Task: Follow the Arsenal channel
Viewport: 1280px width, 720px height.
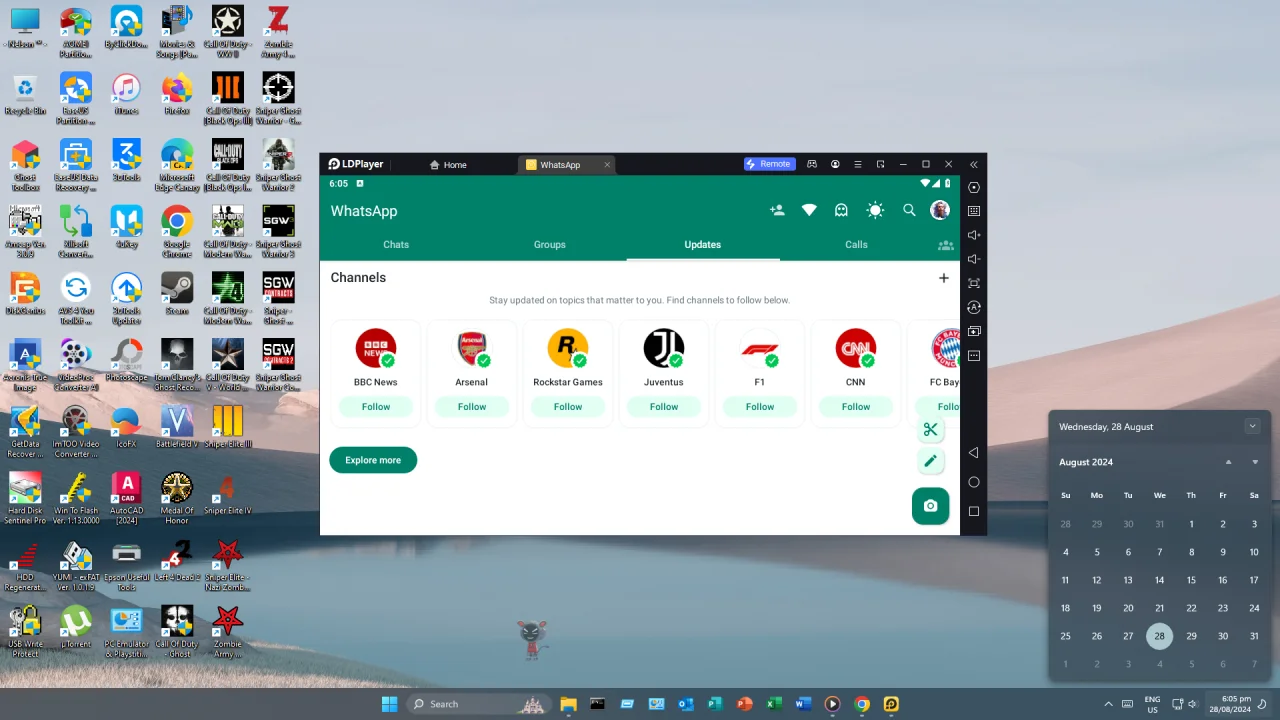Action: coord(472,407)
